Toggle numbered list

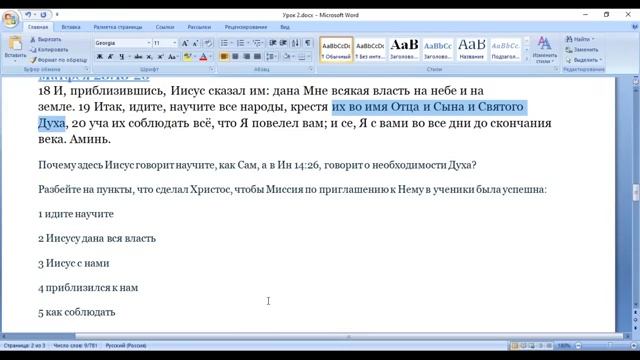[x=240, y=43]
